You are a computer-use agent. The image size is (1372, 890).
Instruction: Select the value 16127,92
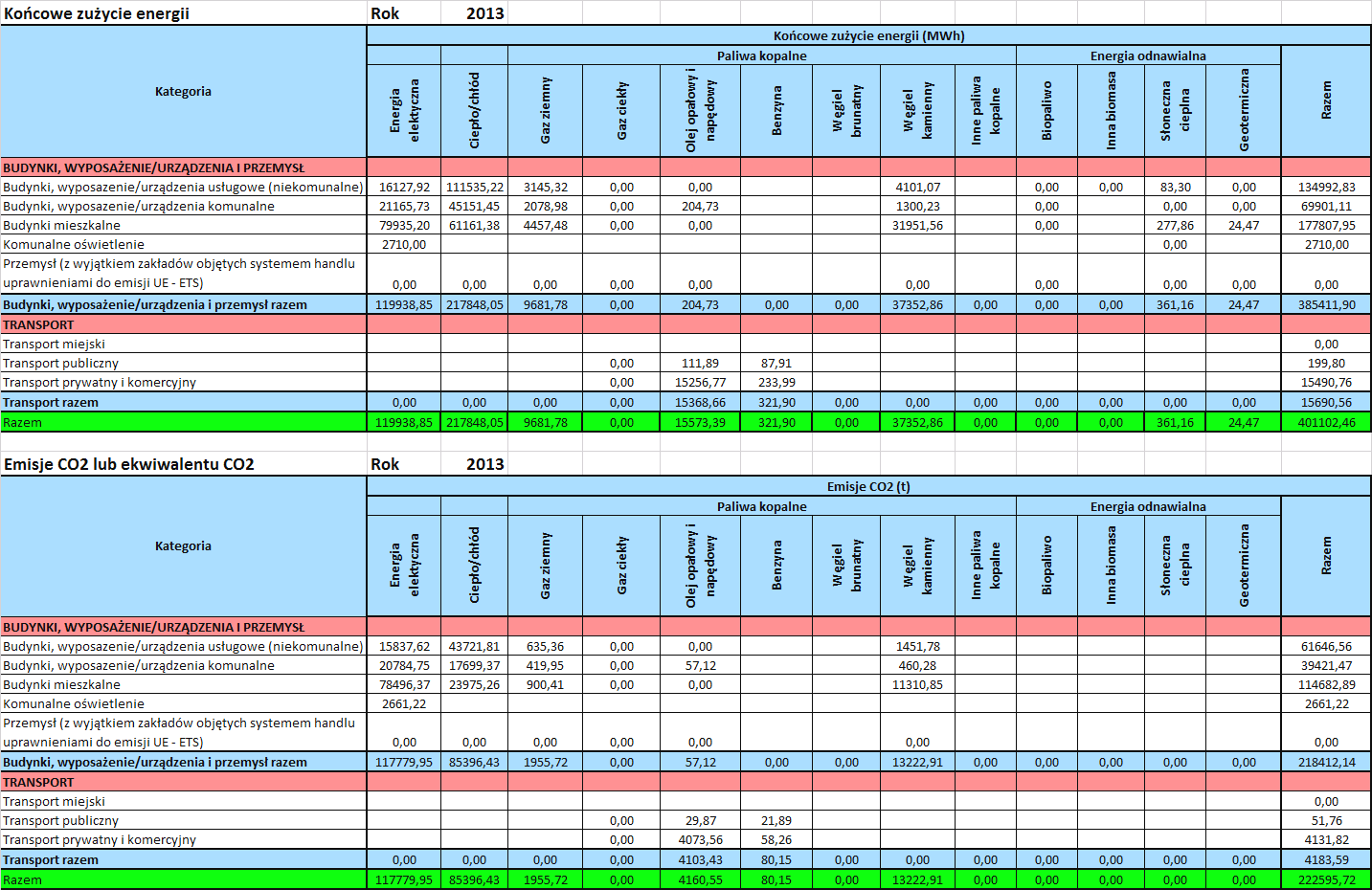pos(404,187)
